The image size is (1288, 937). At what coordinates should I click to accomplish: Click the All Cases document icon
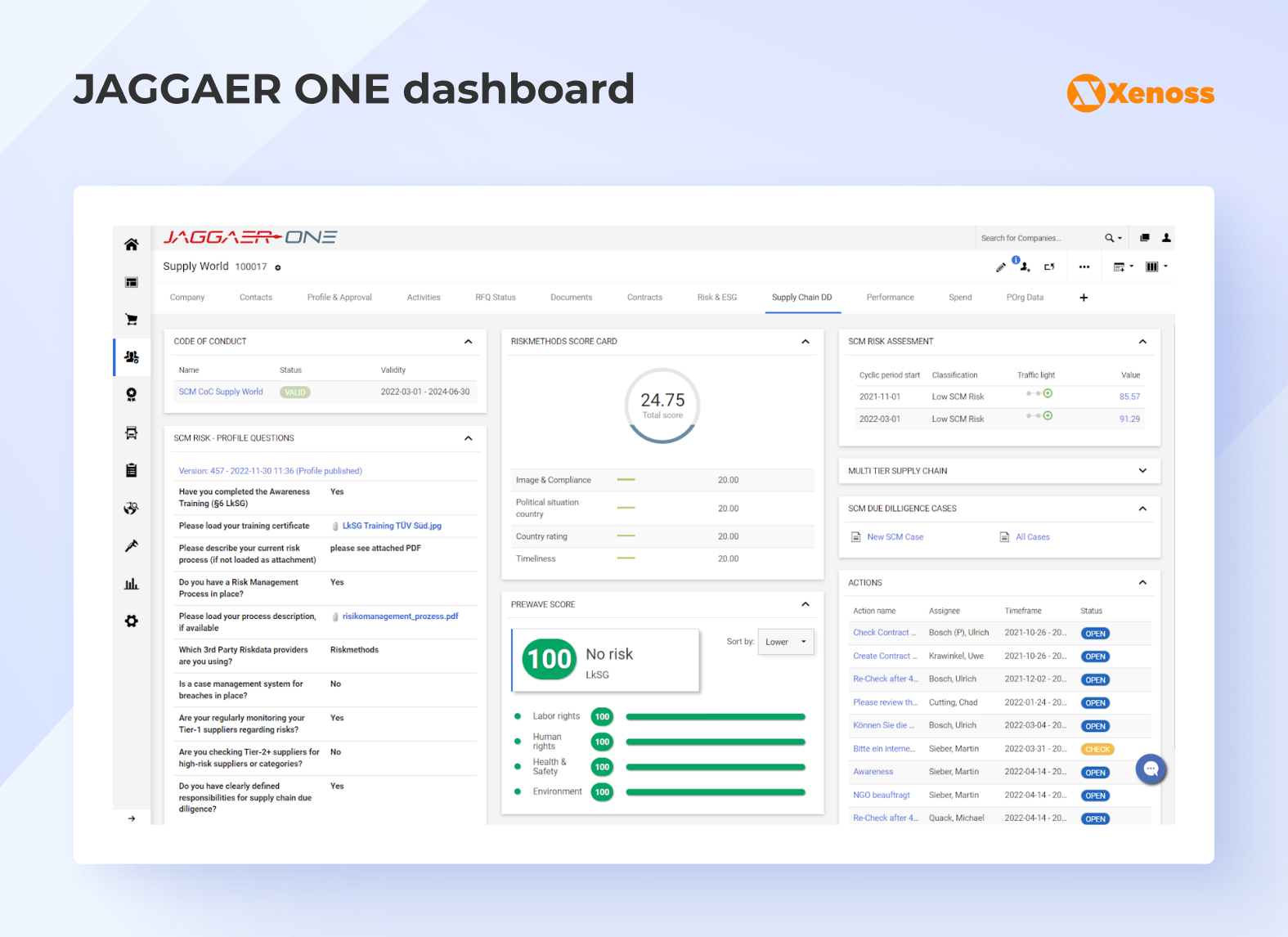pyautogui.click(x=1004, y=537)
